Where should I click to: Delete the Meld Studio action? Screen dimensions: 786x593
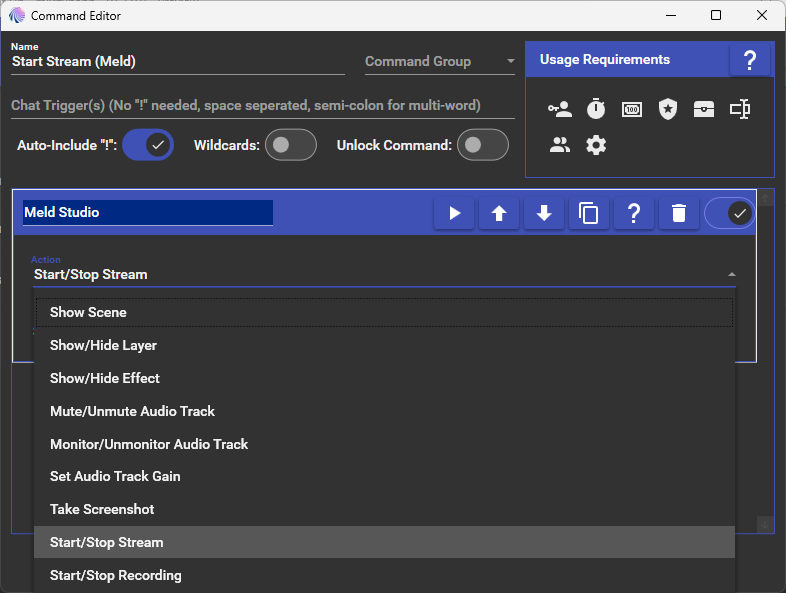point(679,213)
